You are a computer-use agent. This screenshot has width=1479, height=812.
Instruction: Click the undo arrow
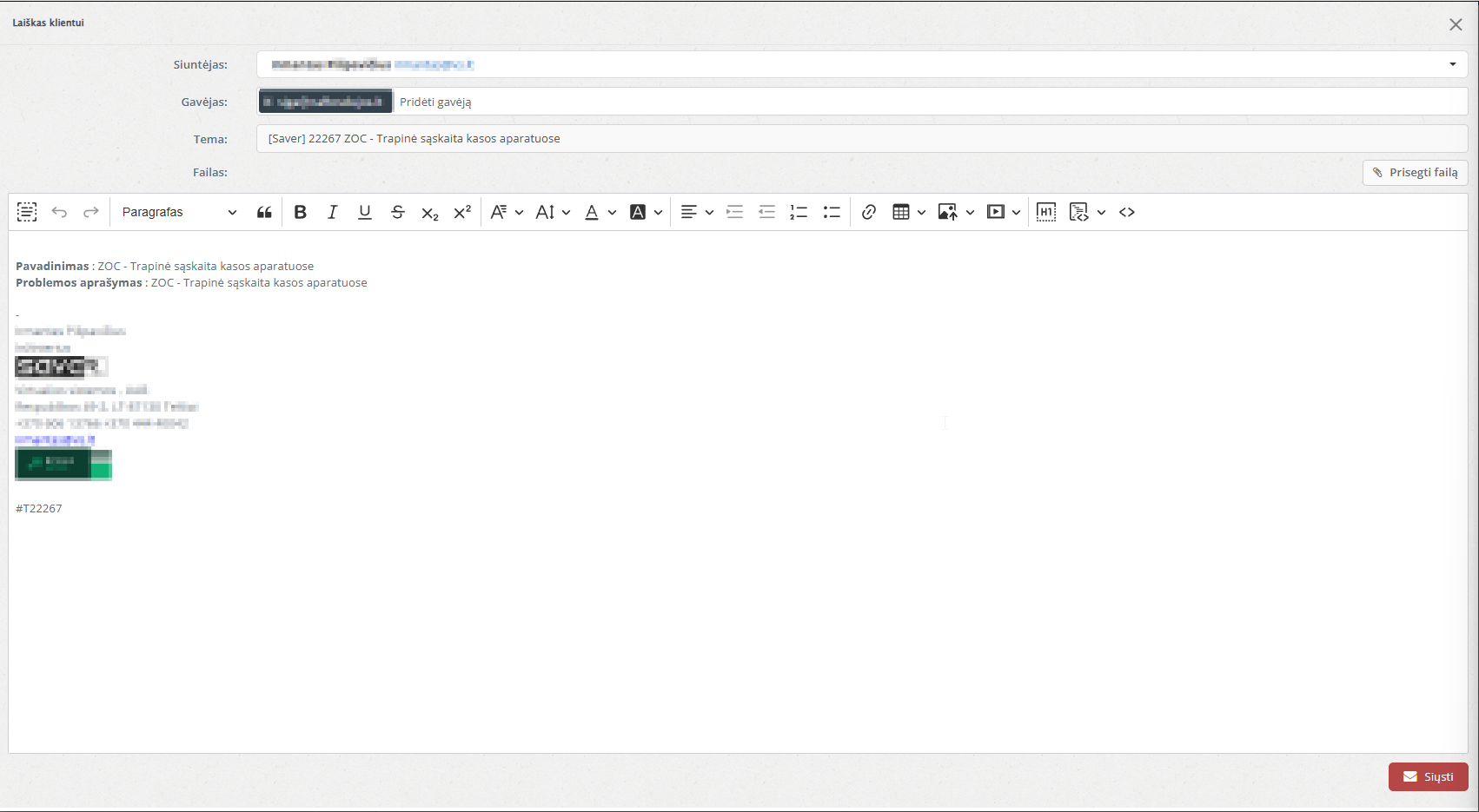pyautogui.click(x=59, y=212)
